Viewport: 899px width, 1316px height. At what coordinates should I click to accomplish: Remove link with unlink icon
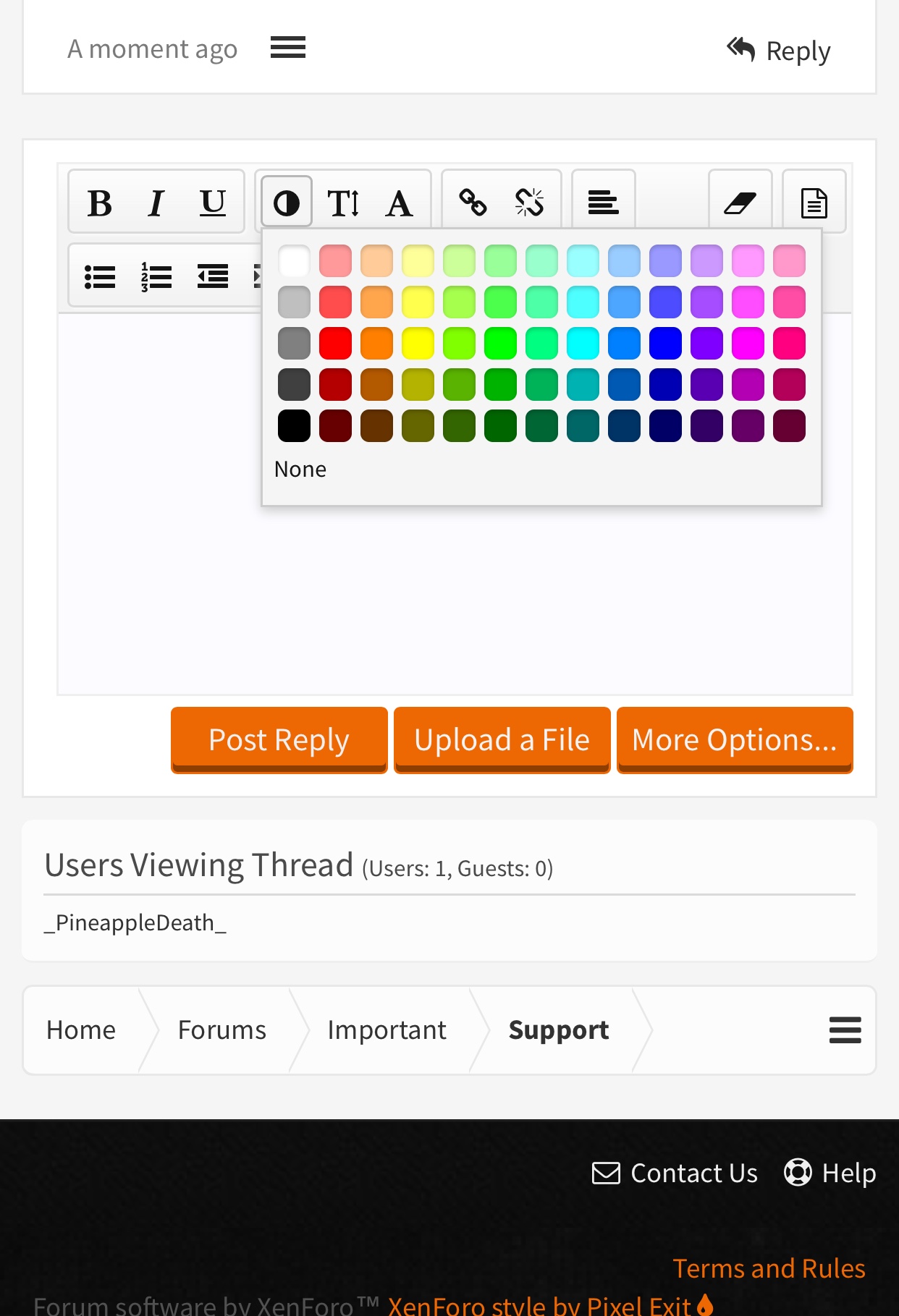[x=530, y=203]
